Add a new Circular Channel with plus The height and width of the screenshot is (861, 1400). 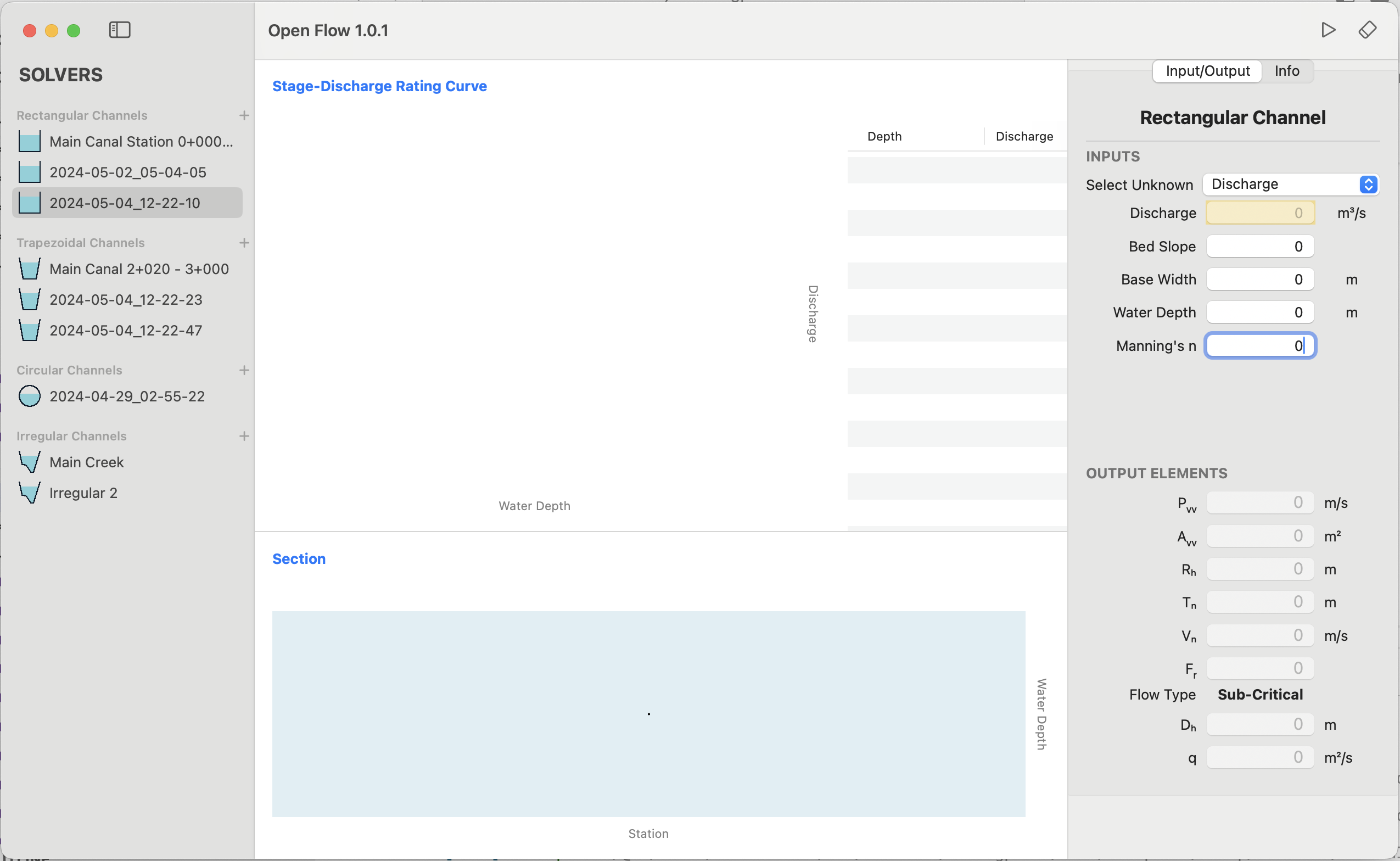tap(244, 371)
